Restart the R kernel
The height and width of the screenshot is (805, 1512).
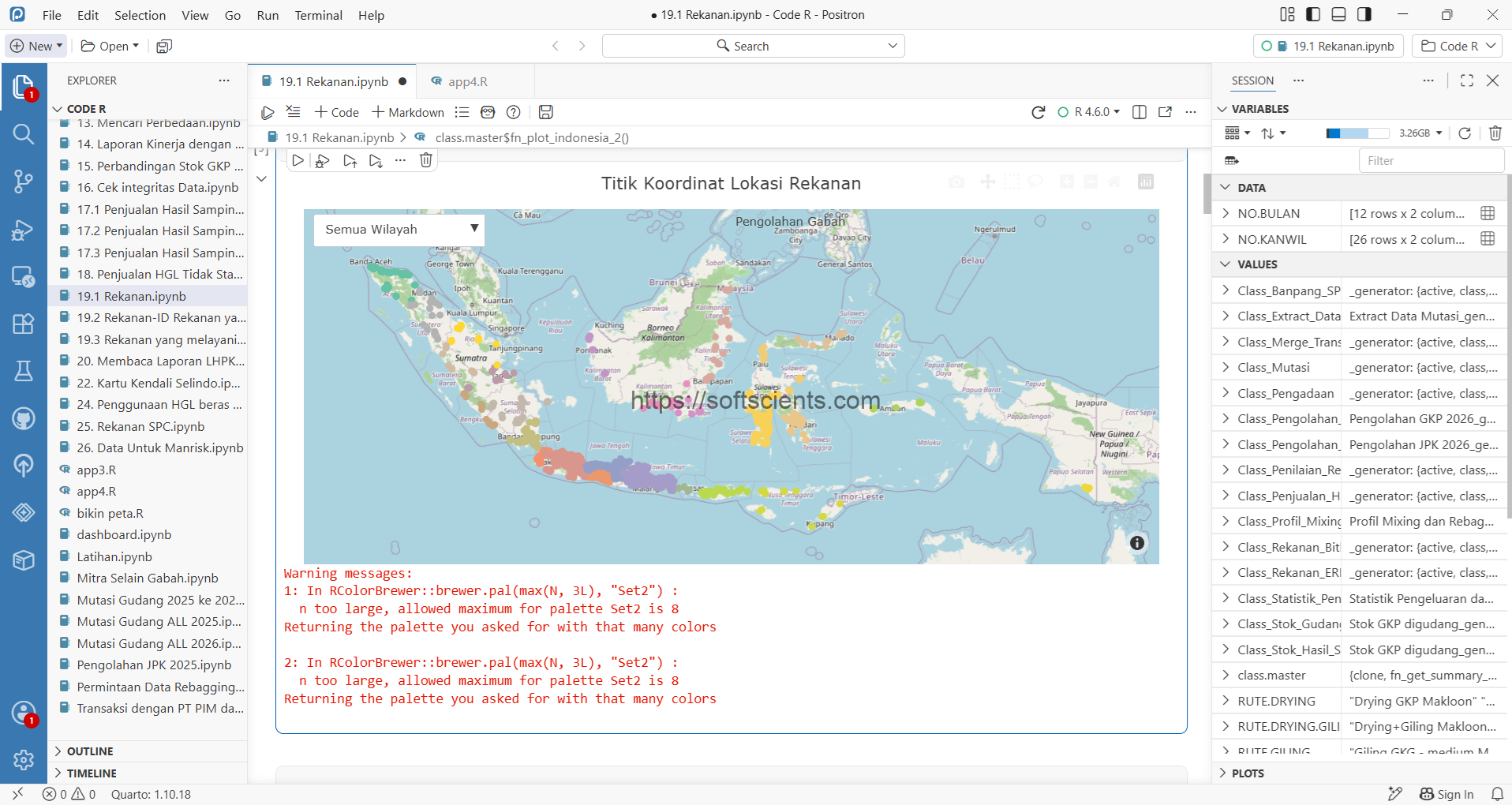click(1039, 112)
